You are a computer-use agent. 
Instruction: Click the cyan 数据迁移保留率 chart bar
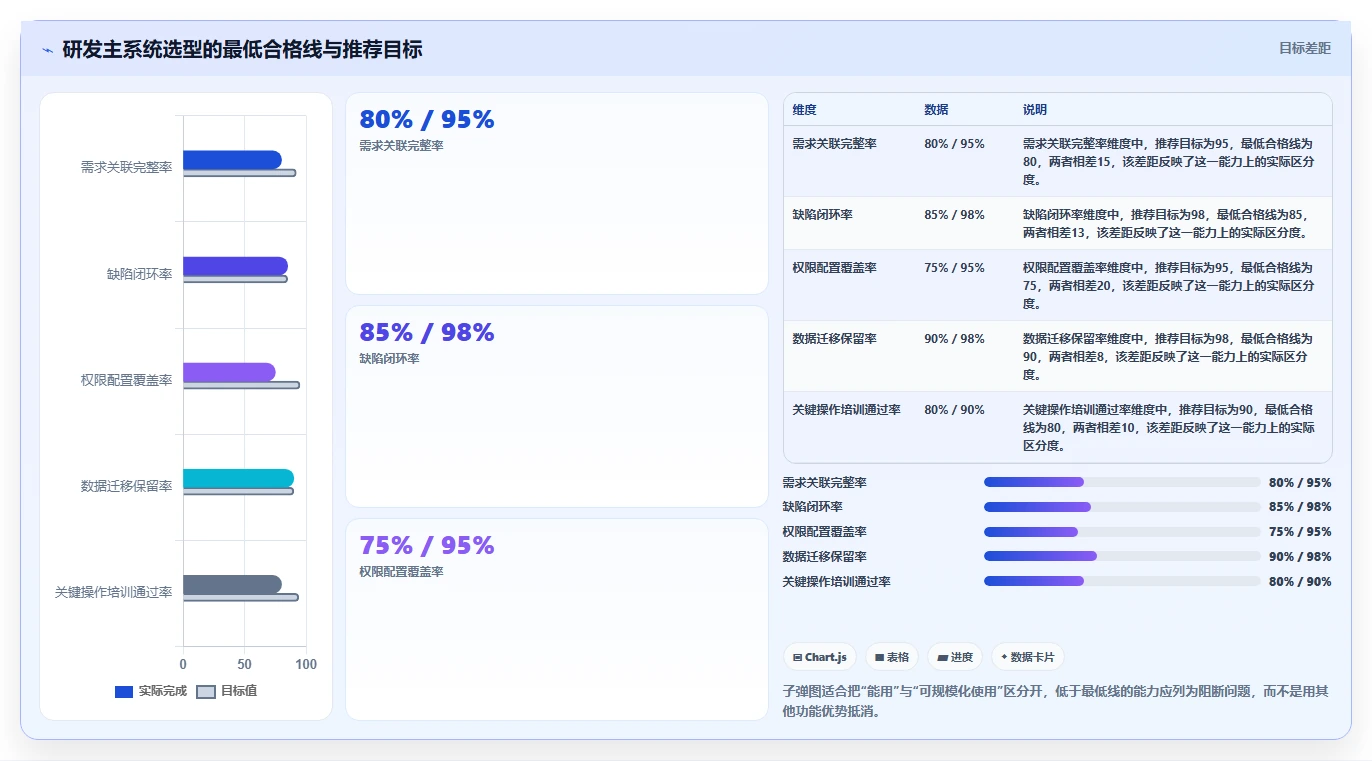tap(238, 478)
